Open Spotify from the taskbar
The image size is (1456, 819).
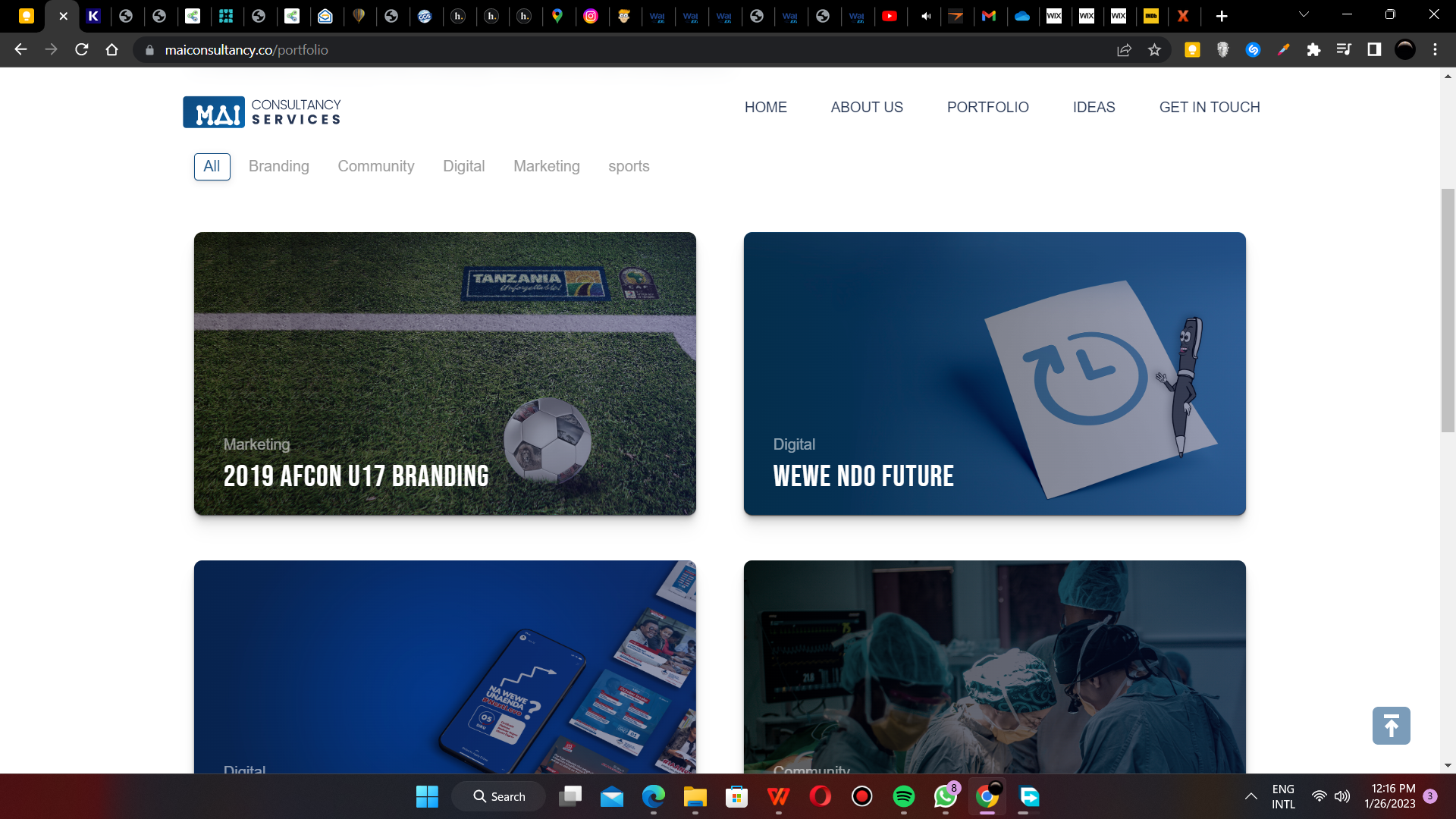click(x=903, y=796)
